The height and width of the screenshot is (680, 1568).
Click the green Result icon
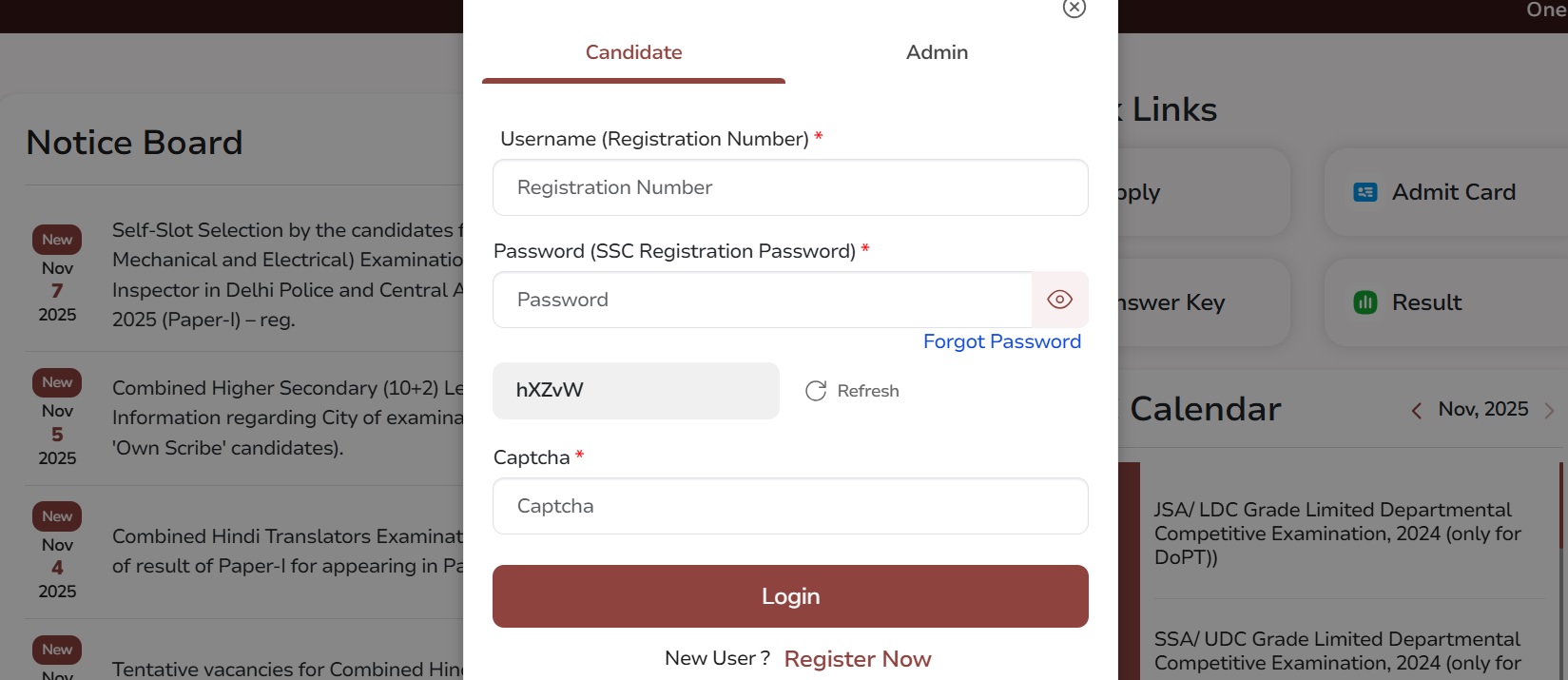click(x=1365, y=302)
